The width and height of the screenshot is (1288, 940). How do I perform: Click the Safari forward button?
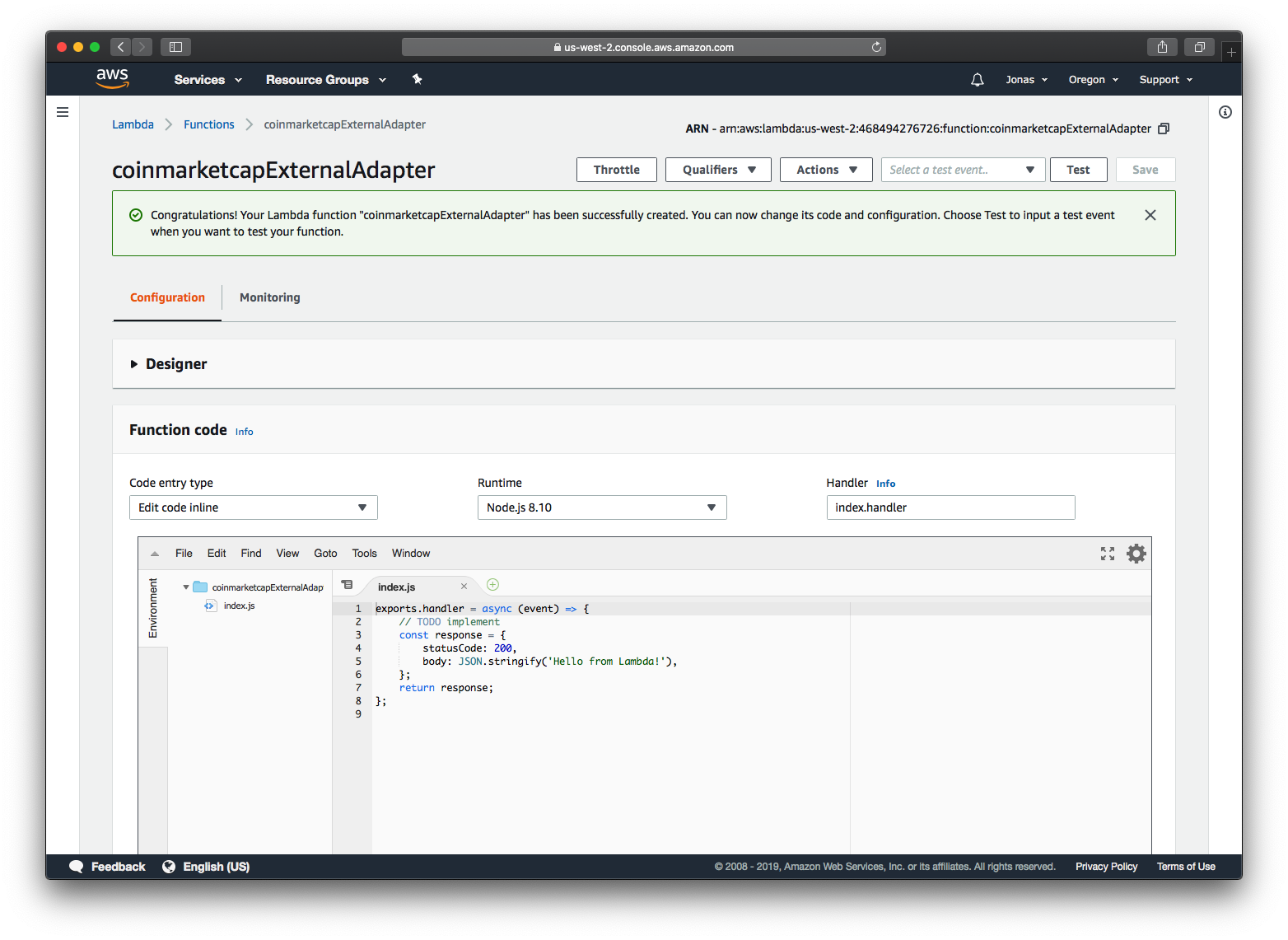(142, 47)
